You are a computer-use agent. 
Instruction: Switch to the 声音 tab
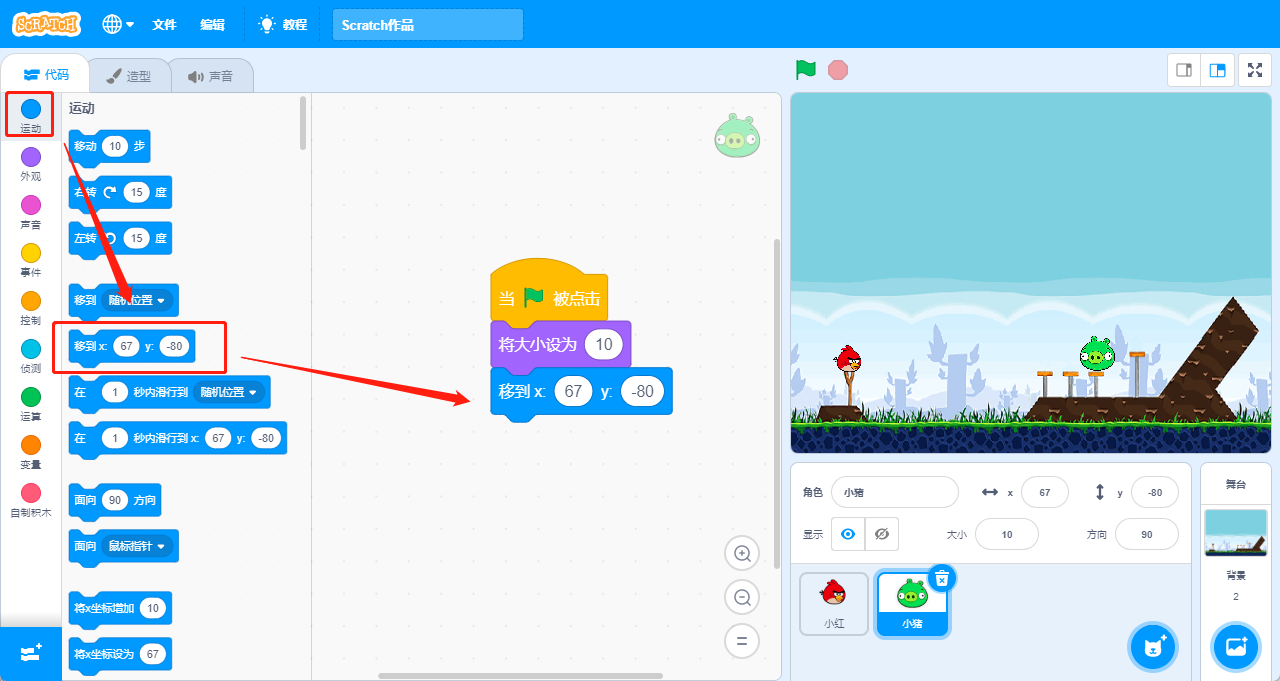click(x=210, y=76)
